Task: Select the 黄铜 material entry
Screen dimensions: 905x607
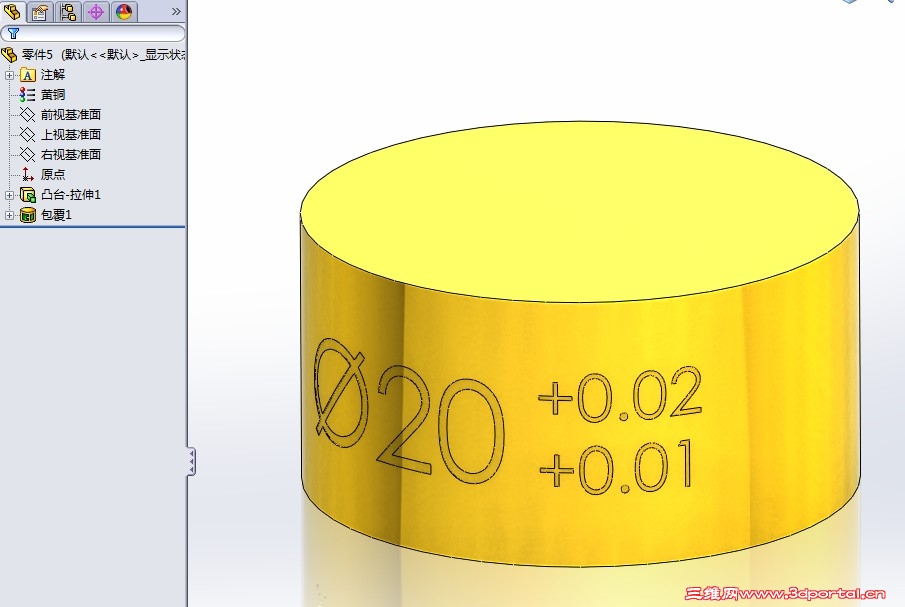Action: tap(53, 95)
